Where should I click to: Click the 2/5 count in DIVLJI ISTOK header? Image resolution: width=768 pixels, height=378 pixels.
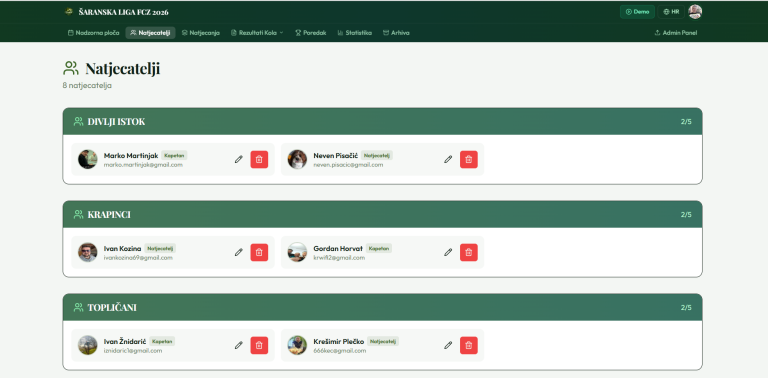[686, 121]
